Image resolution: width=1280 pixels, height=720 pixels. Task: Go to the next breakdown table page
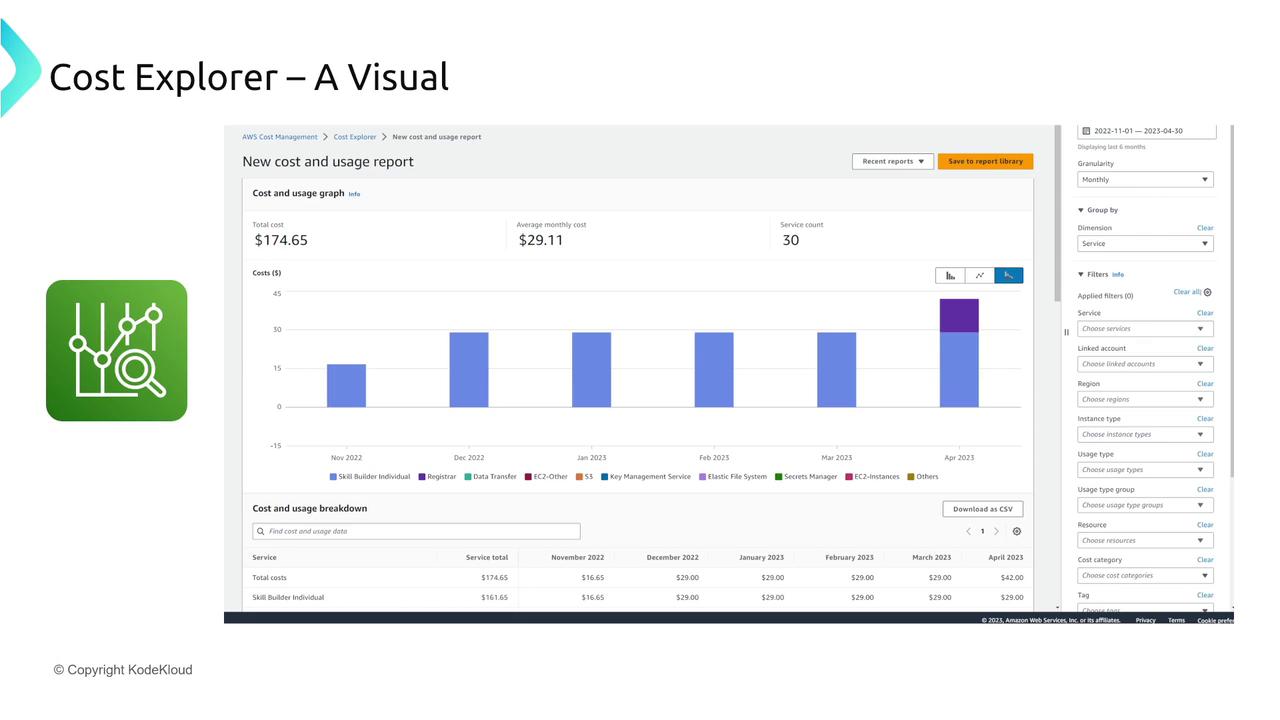(996, 532)
